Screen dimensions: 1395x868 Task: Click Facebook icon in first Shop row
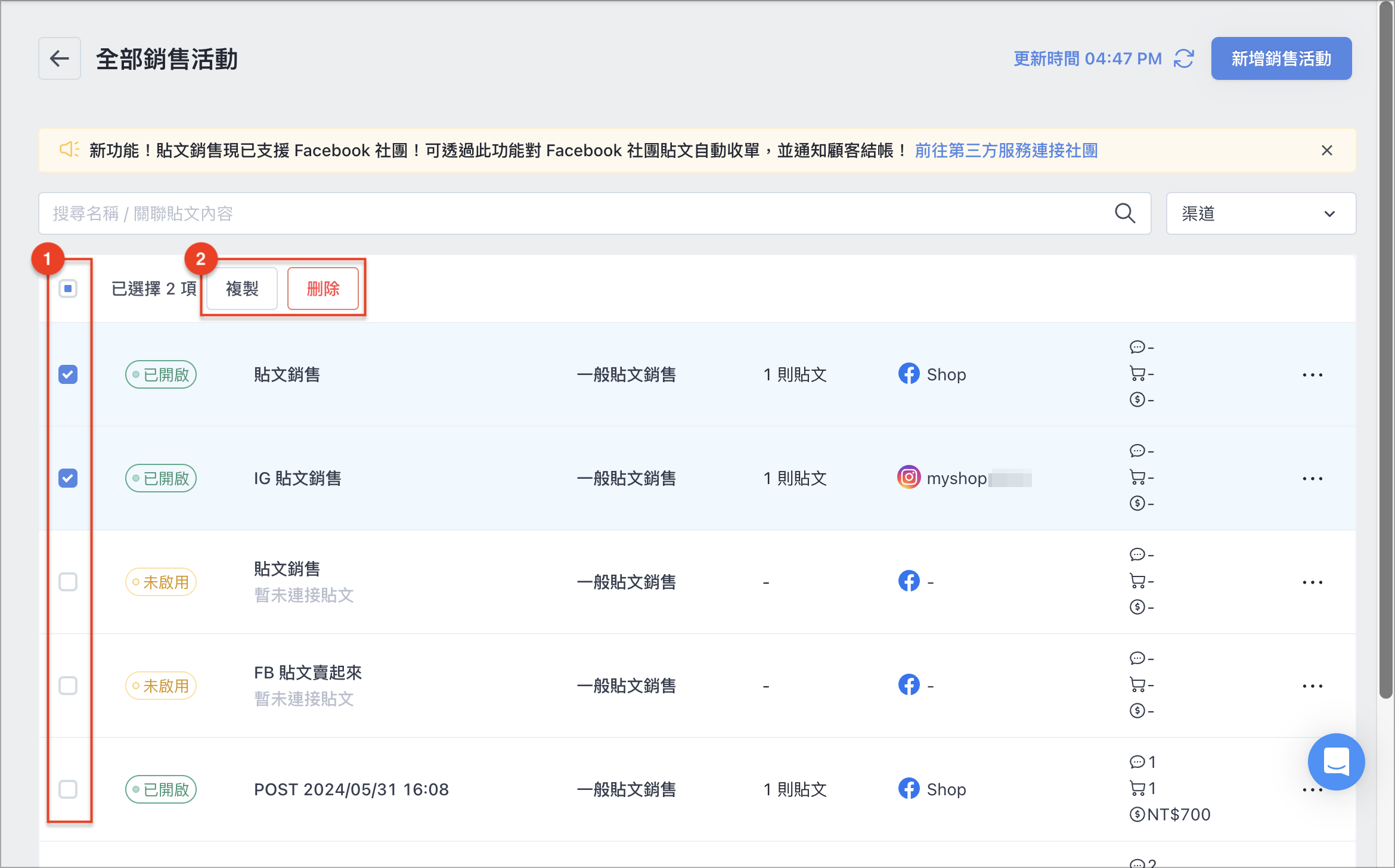click(x=909, y=374)
